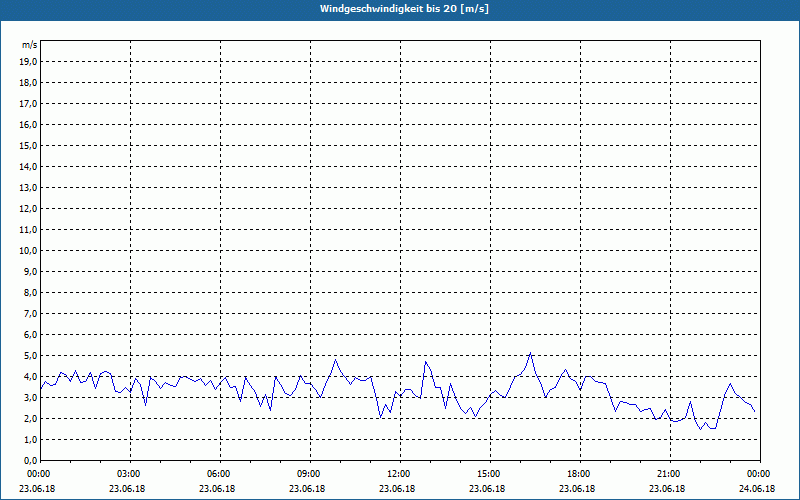Click the 19,0 y-axis label
800x500 pixels.
(x=29, y=62)
